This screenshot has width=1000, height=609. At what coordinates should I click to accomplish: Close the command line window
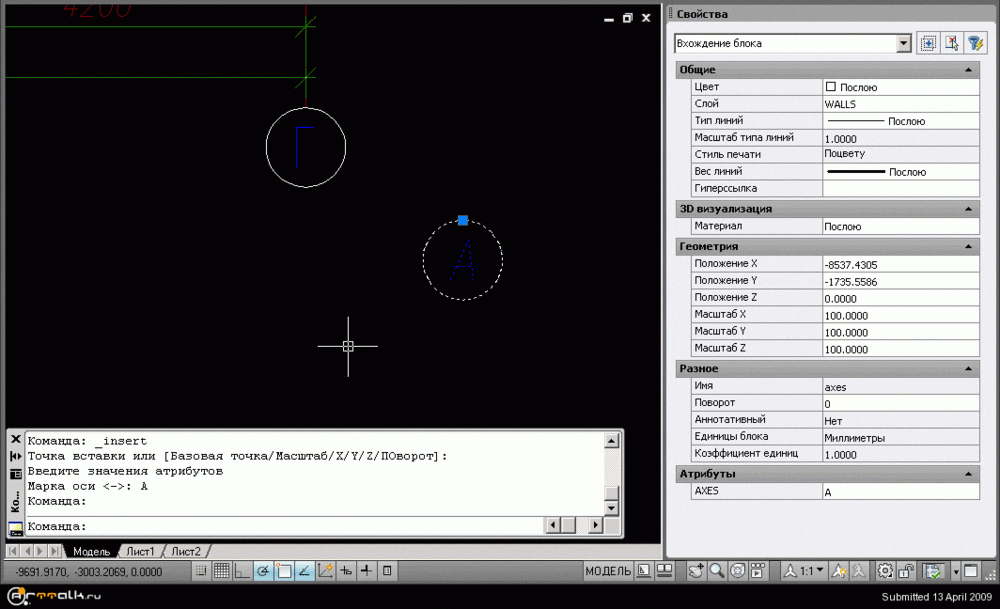point(16,439)
